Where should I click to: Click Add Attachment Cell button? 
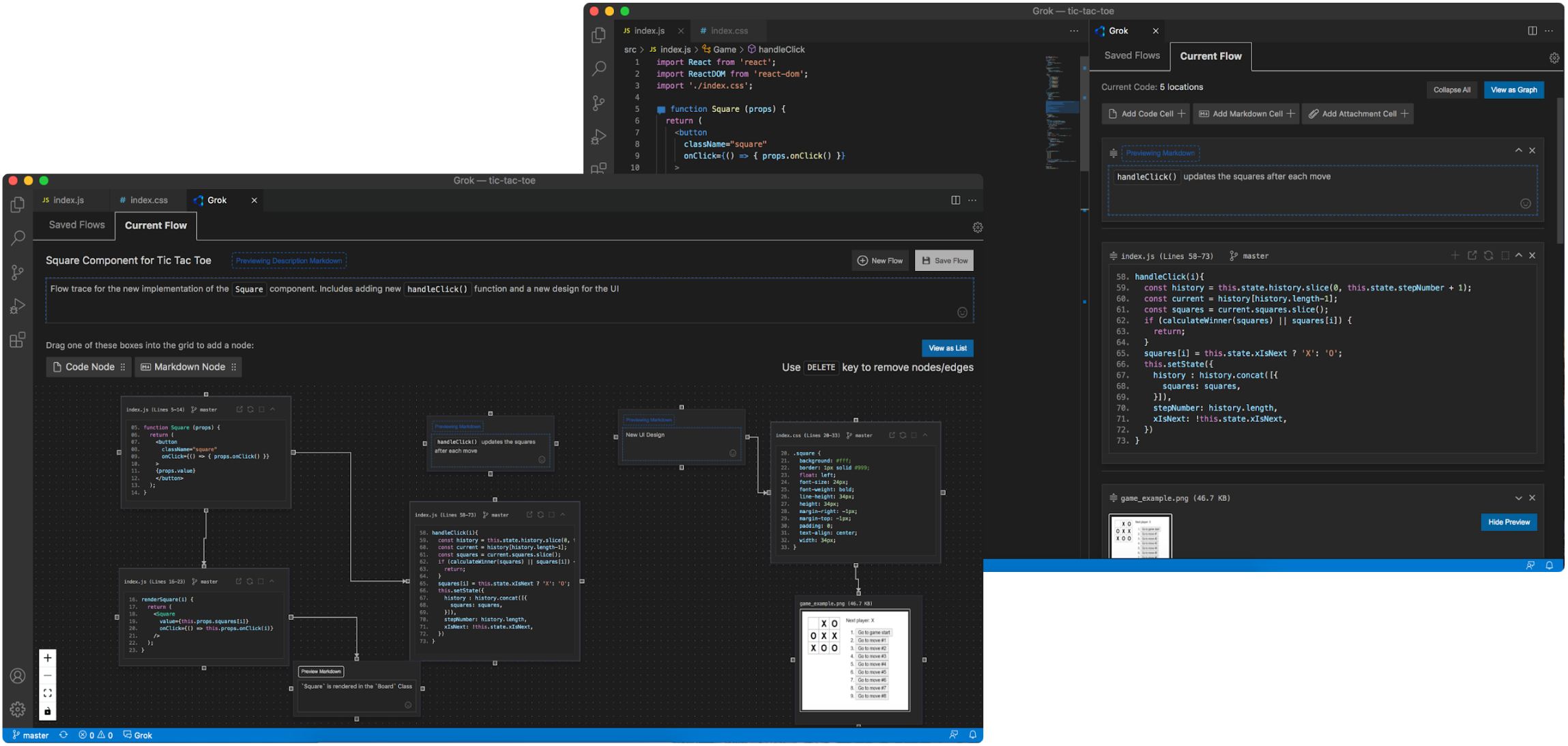pos(1358,114)
